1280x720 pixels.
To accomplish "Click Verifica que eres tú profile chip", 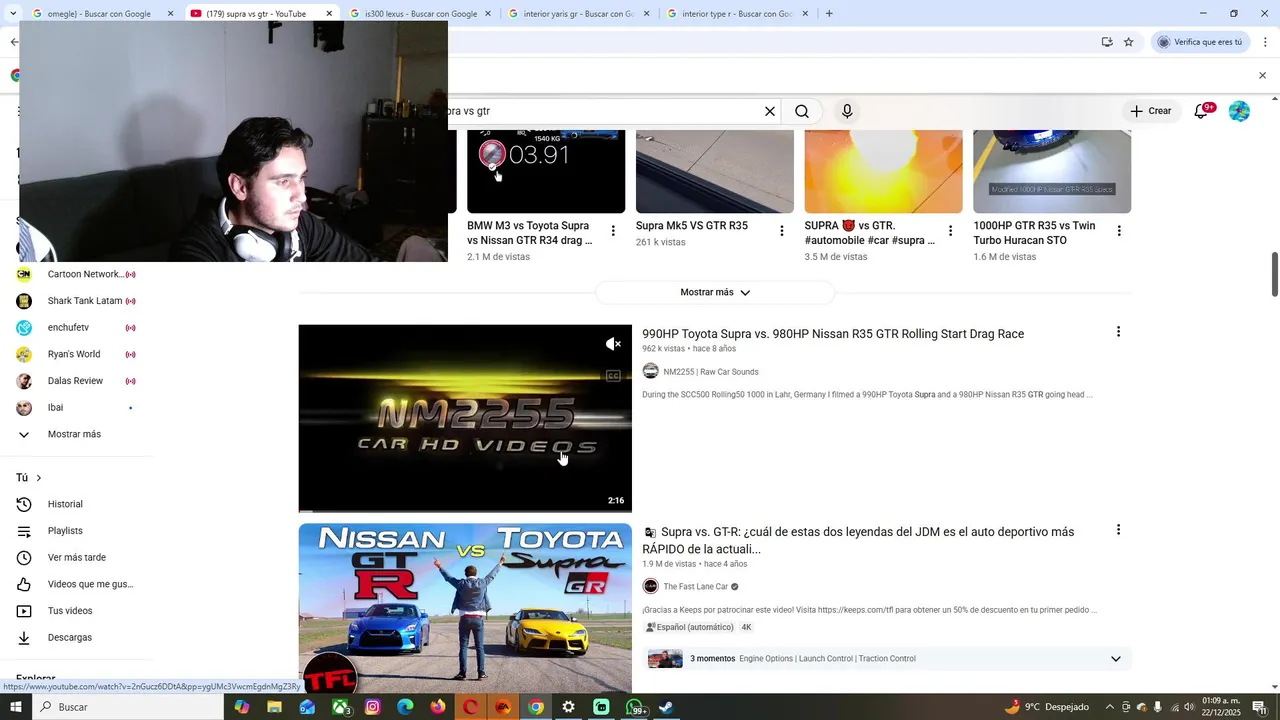I will (1200, 42).
